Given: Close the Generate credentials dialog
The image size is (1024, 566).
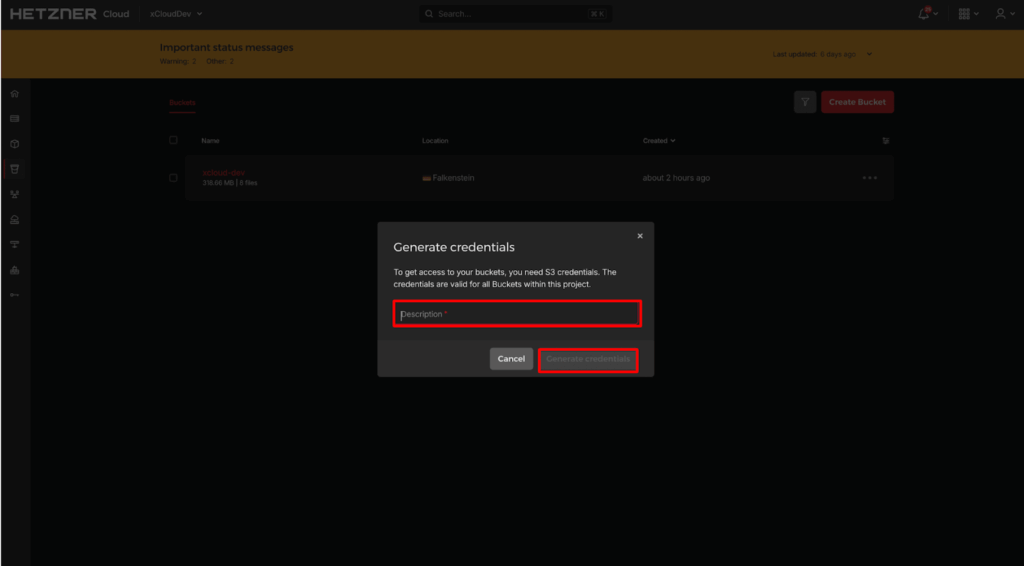Looking at the screenshot, I should pos(640,236).
